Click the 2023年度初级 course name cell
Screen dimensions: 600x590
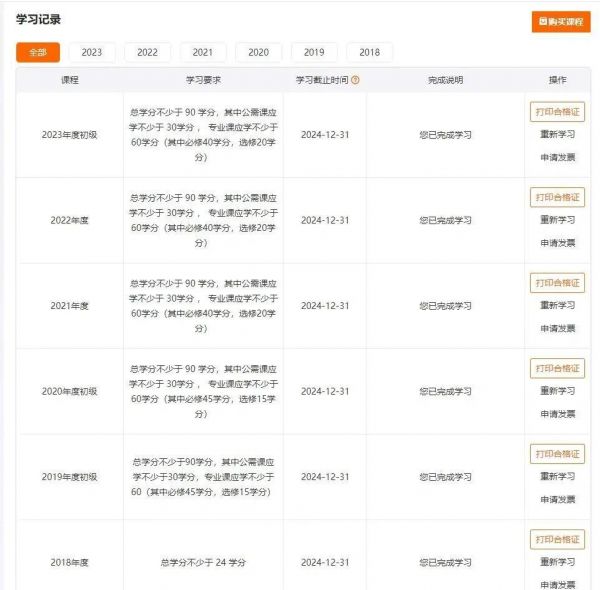69,135
